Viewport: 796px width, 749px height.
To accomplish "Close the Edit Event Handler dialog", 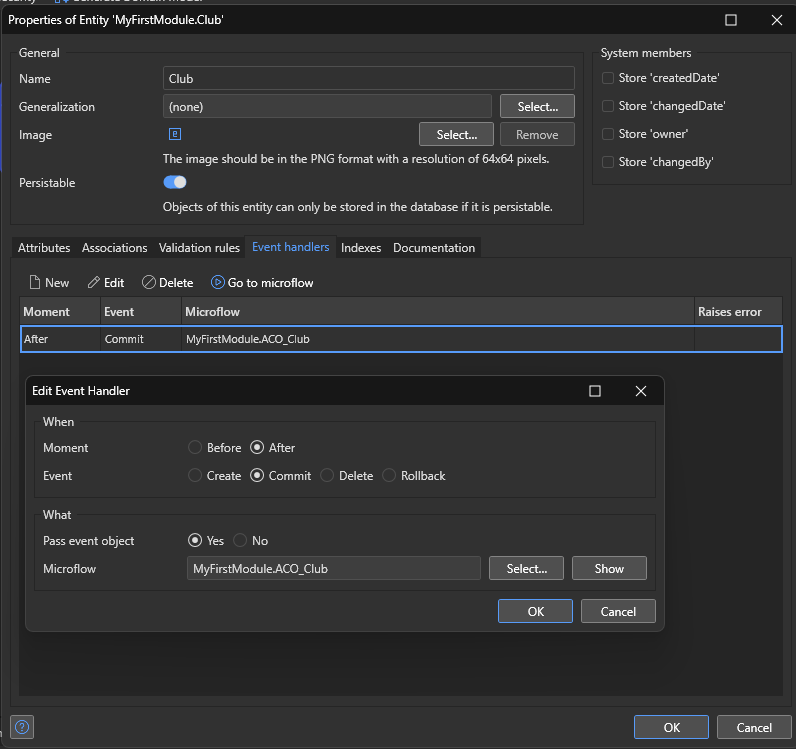I will 641,391.
